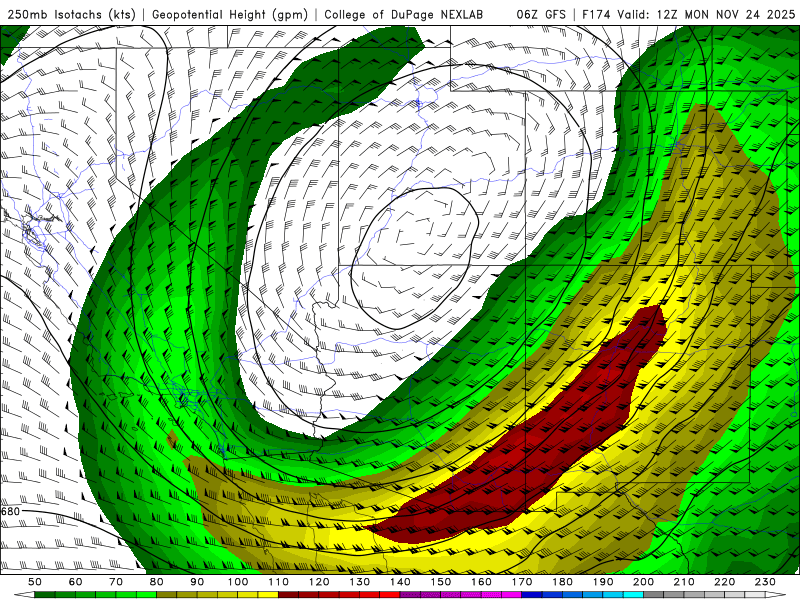
Task: Click the '250mb Isotachs (kts)' title text
Action: [x=71, y=14]
